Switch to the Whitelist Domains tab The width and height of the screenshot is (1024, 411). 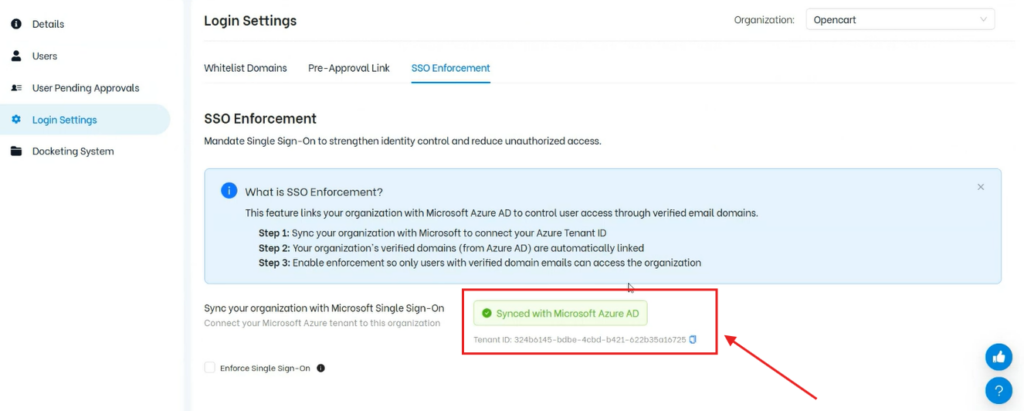245,68
